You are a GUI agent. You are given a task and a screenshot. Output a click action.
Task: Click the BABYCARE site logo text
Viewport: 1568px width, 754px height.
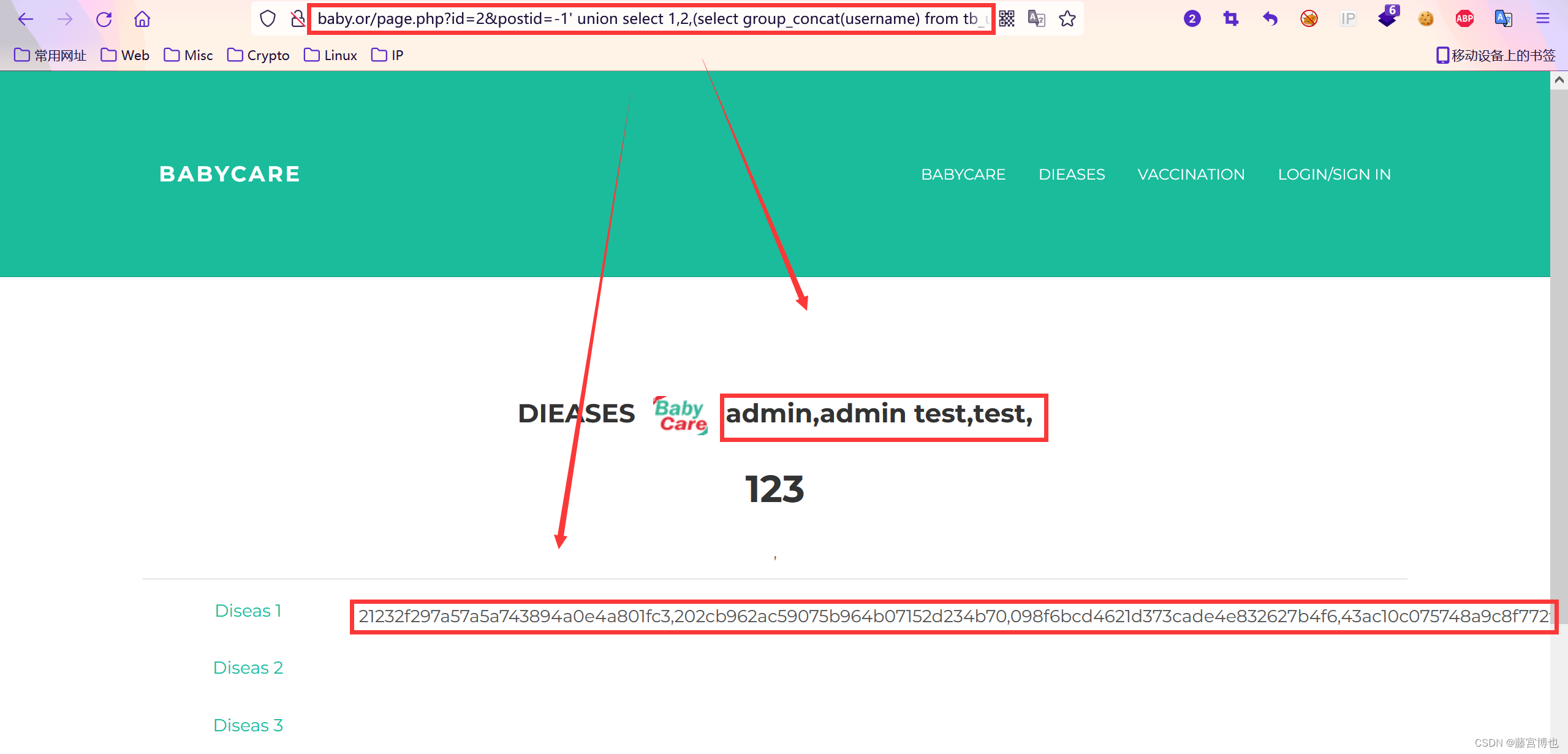230,174
